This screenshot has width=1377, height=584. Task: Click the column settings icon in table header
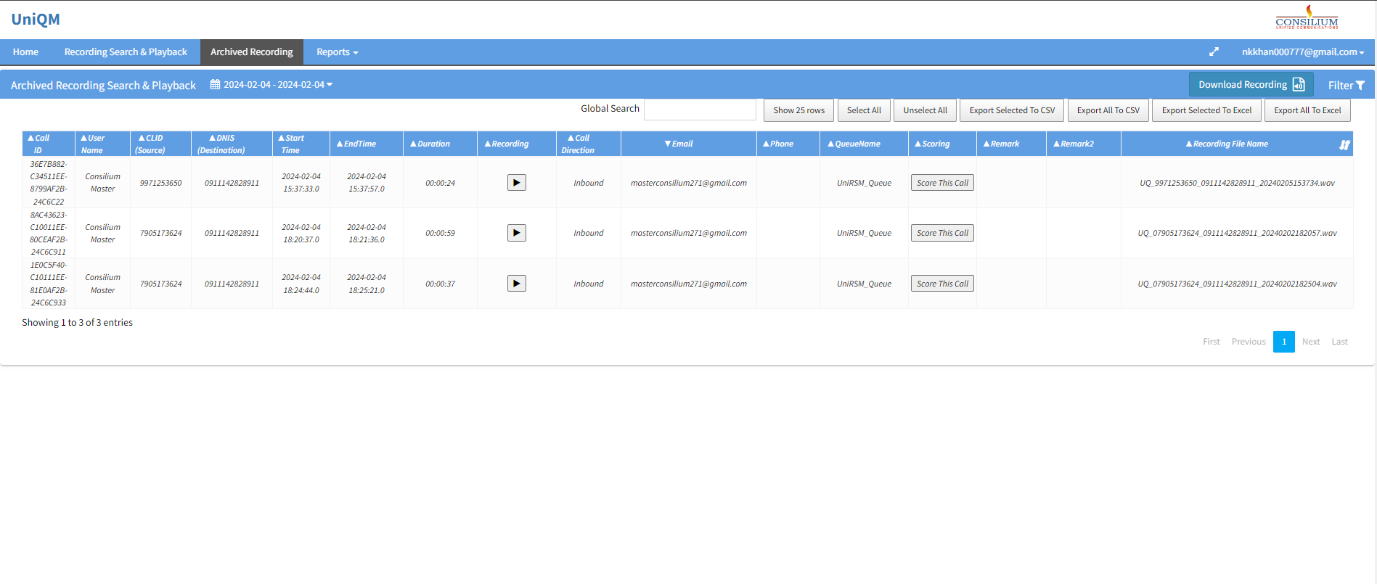click(x=1344, y=144)
